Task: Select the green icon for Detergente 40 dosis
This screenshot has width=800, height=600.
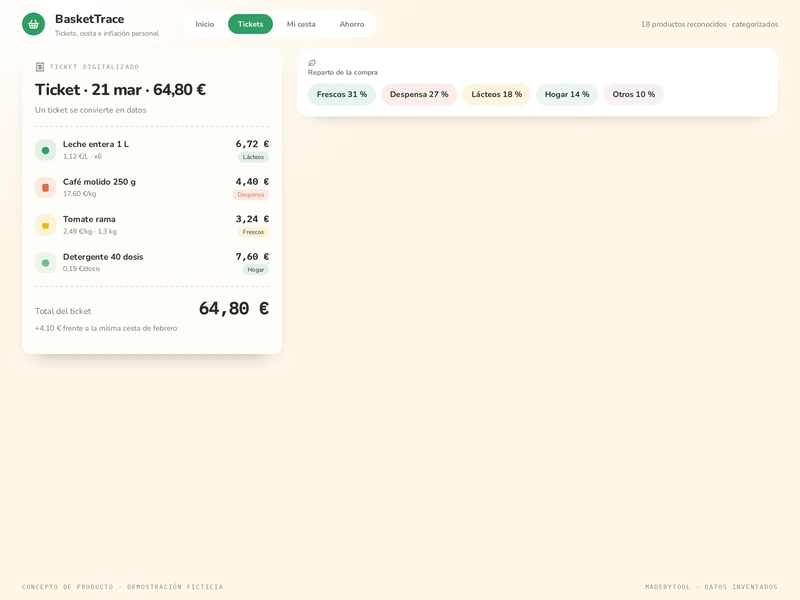Action: [x=45, y=263]
